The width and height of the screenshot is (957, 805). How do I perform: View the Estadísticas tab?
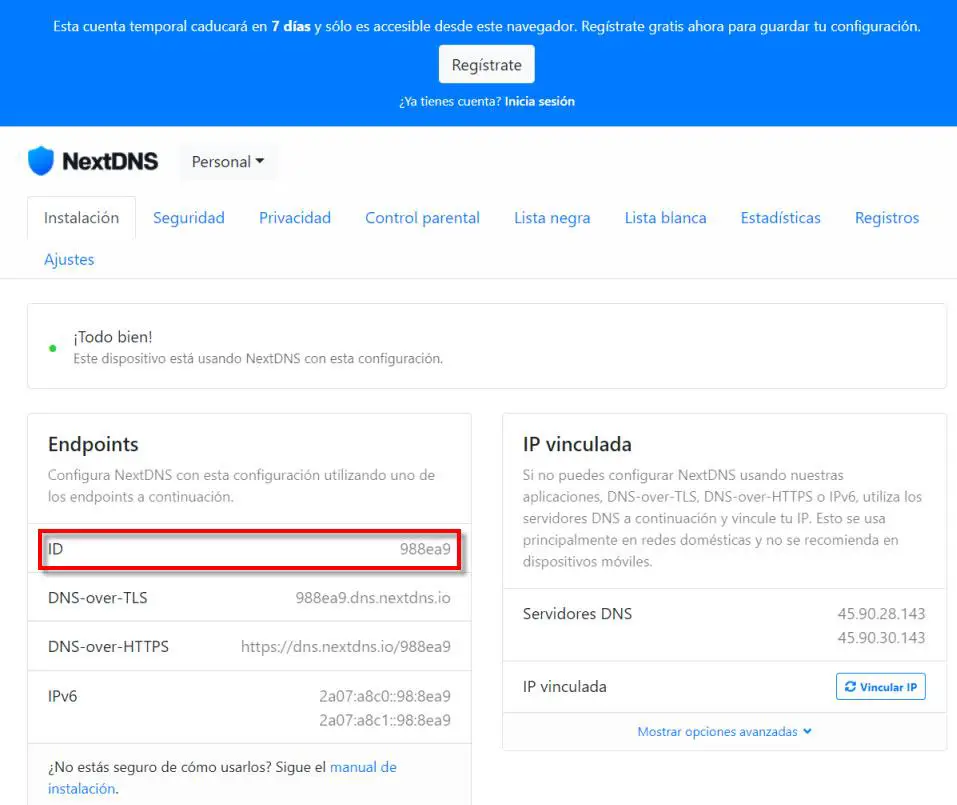click(780, 218)
